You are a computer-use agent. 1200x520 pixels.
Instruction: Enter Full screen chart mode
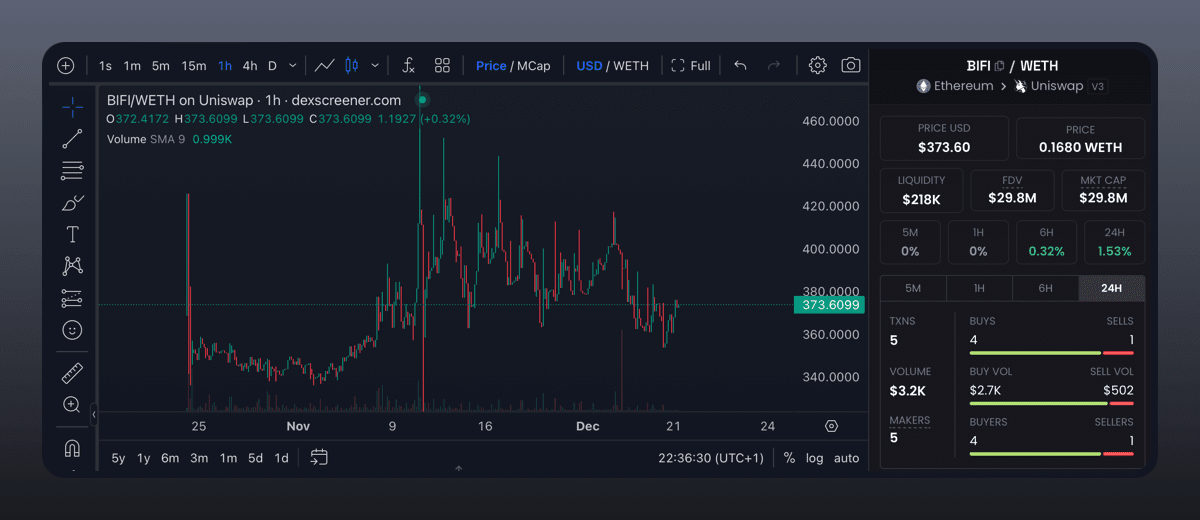click(x=690, y=66)
